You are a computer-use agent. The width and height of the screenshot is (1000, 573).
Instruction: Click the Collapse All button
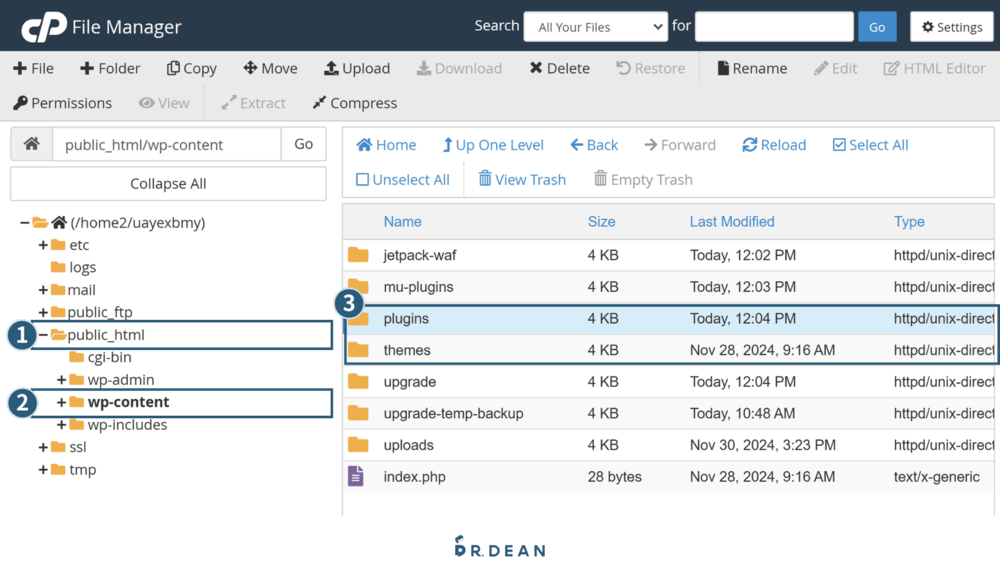168,184
